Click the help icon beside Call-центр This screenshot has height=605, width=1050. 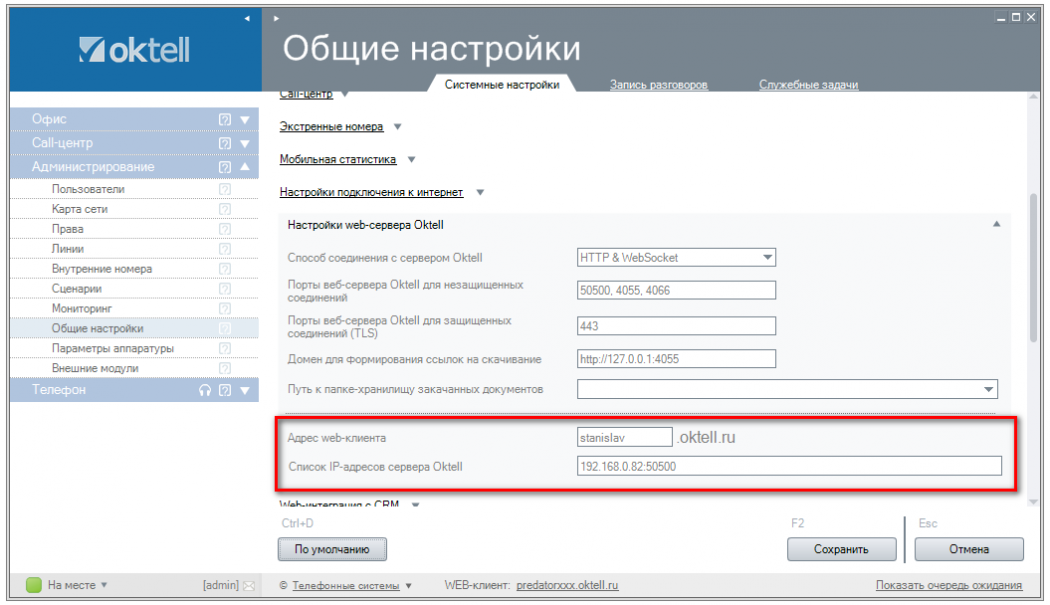(225, 143)
